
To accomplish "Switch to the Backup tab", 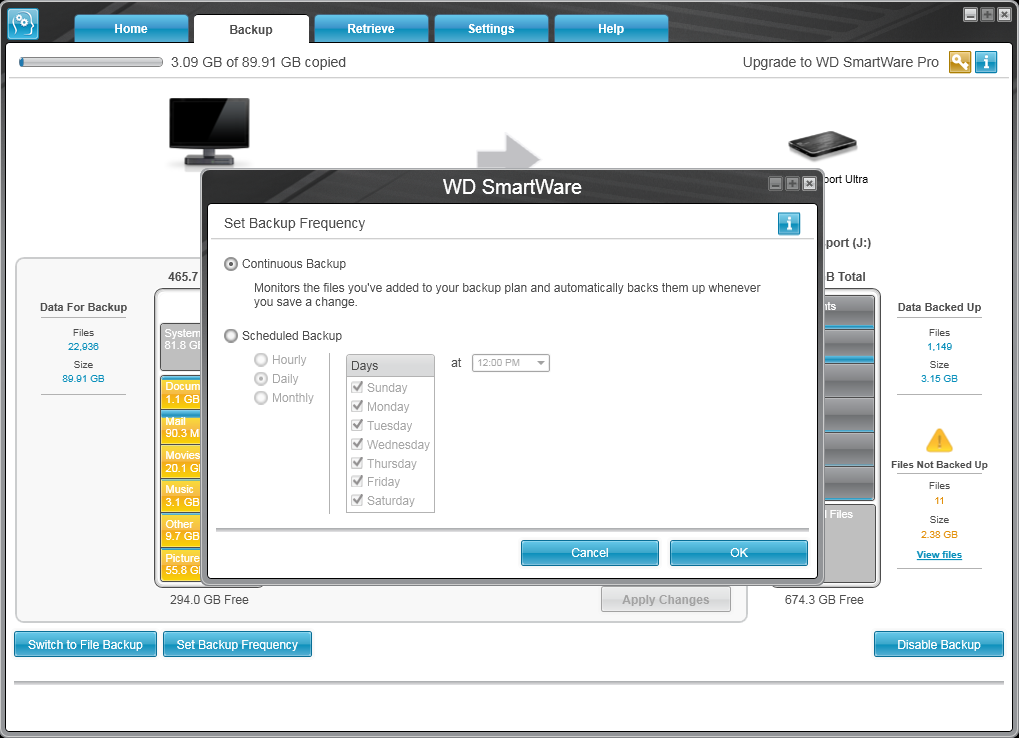I will coord(251,29).
